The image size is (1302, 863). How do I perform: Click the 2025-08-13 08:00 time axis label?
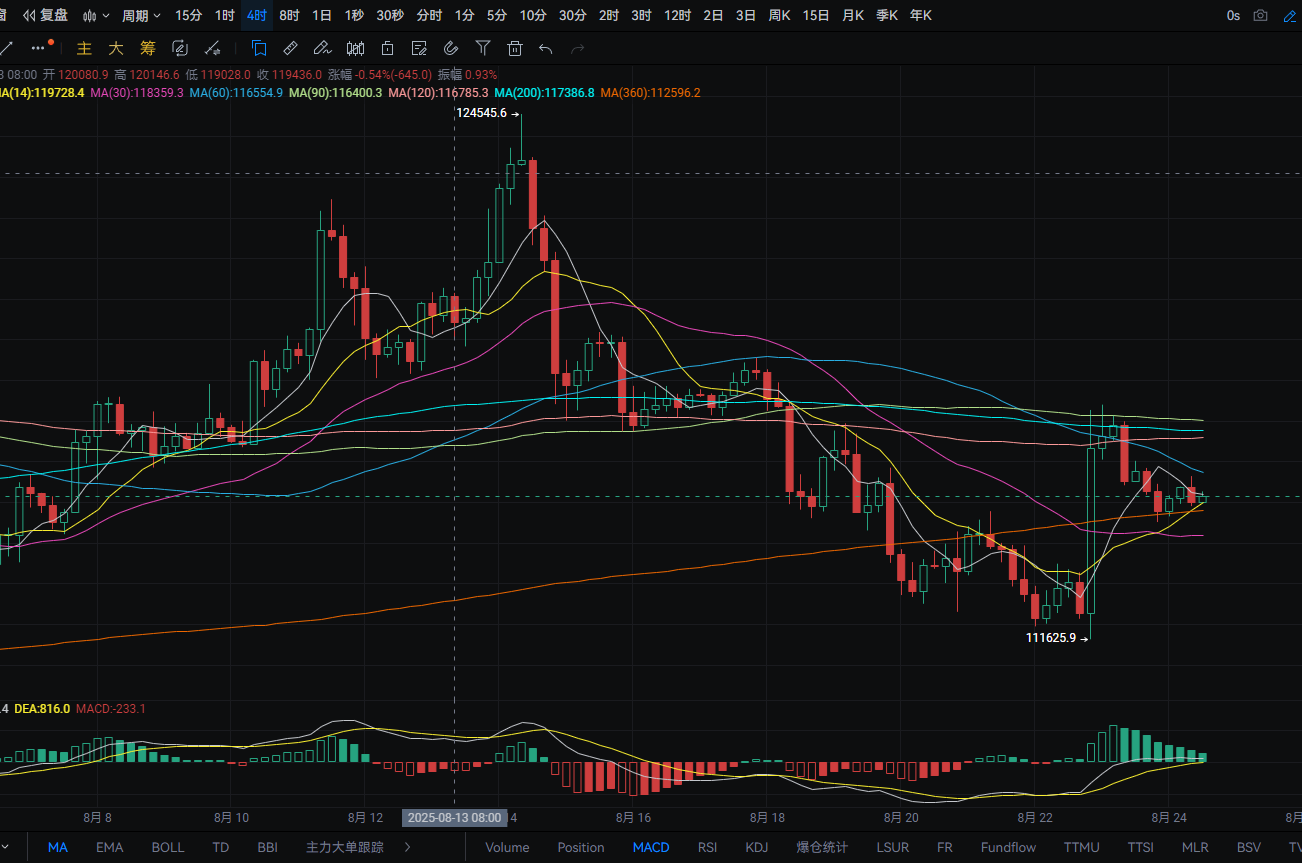point(454,817)
